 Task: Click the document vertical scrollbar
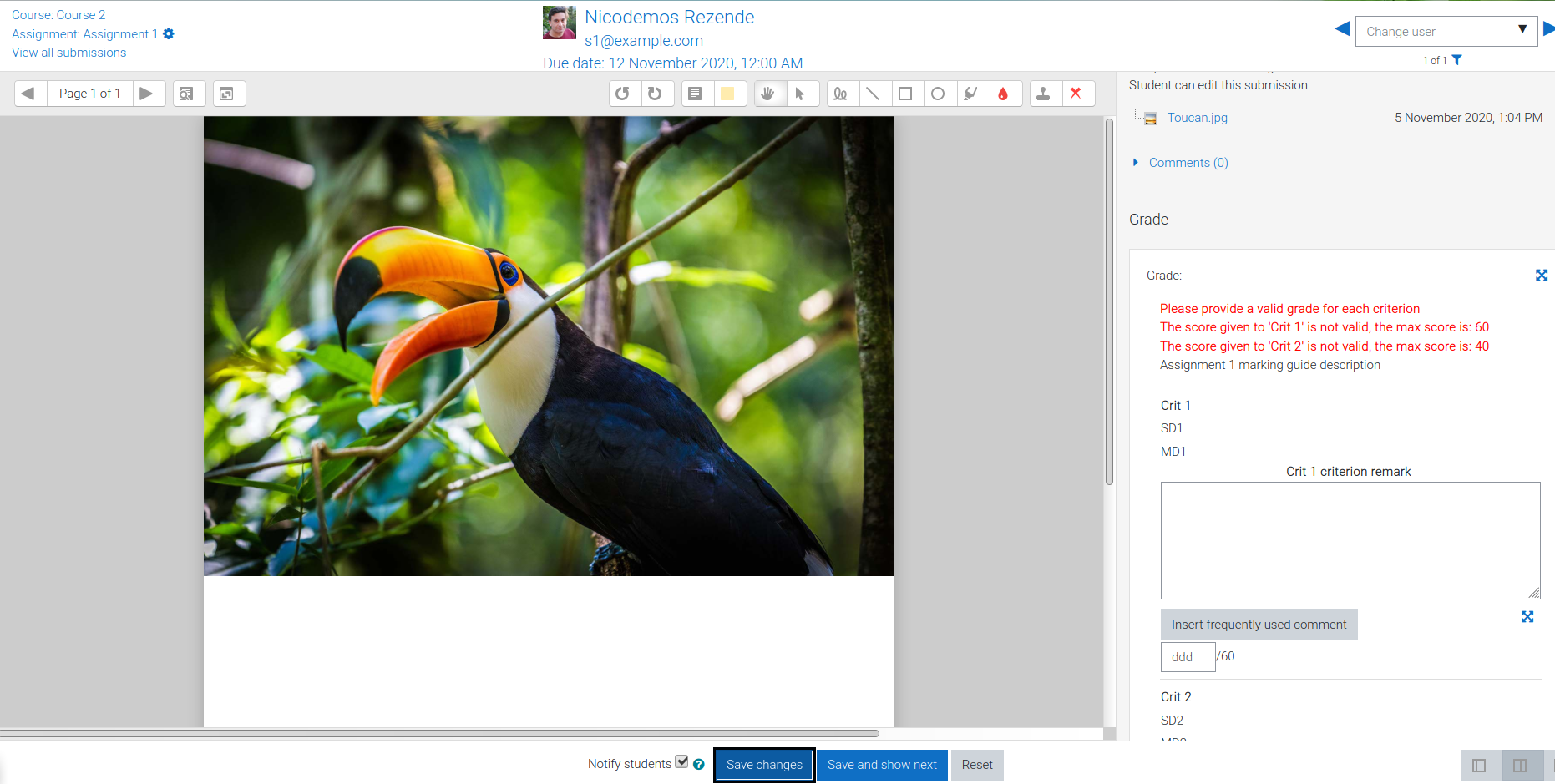1109,301
